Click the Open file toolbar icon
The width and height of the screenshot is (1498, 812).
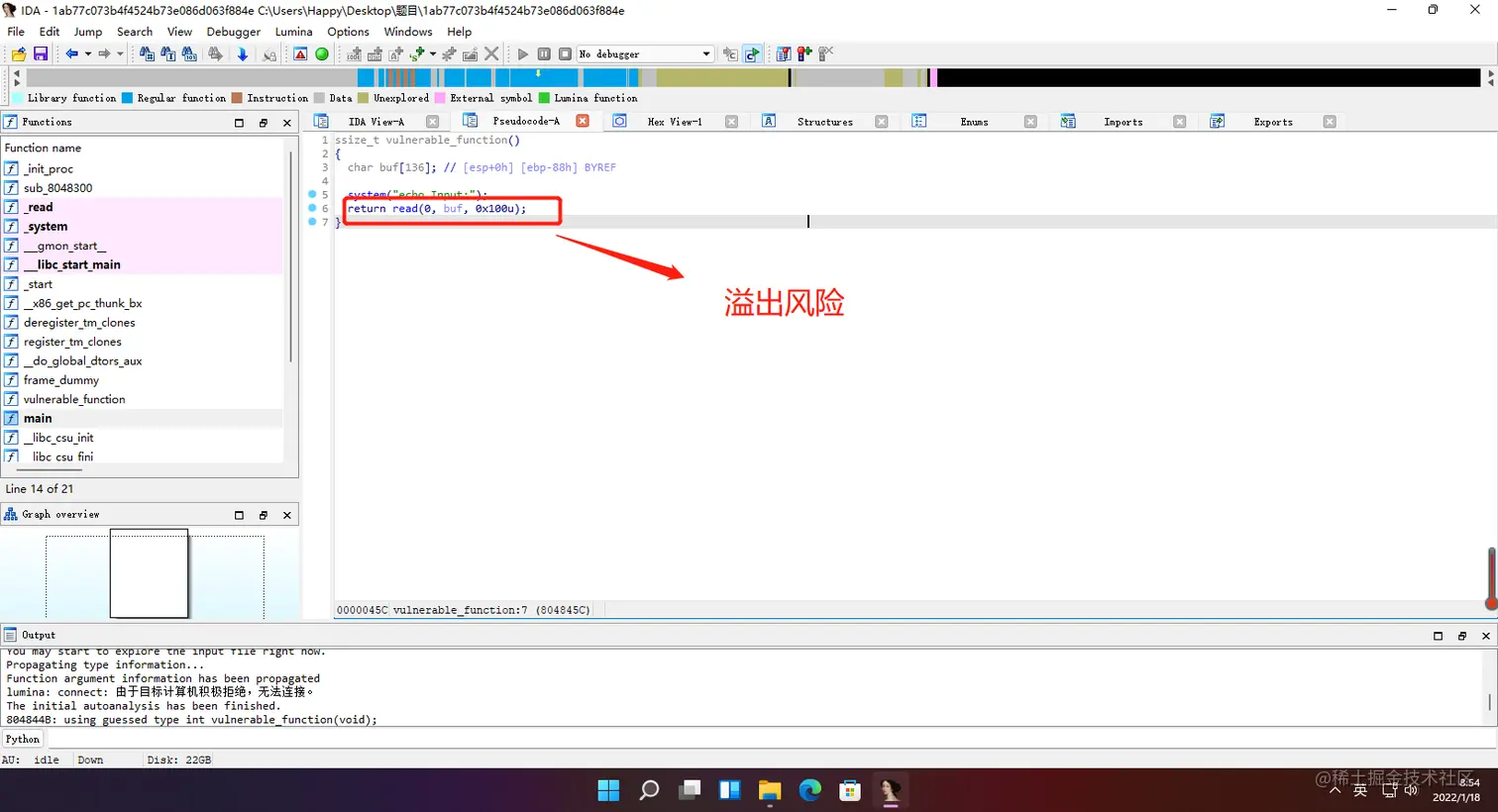19,53
